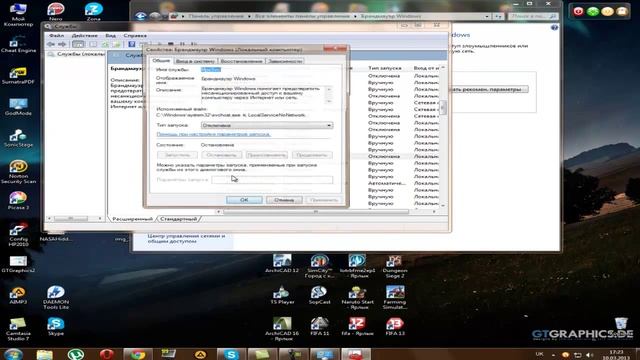
Task: Open FIFA 13 desktop shortcut
Action: [x=395, y=327]
